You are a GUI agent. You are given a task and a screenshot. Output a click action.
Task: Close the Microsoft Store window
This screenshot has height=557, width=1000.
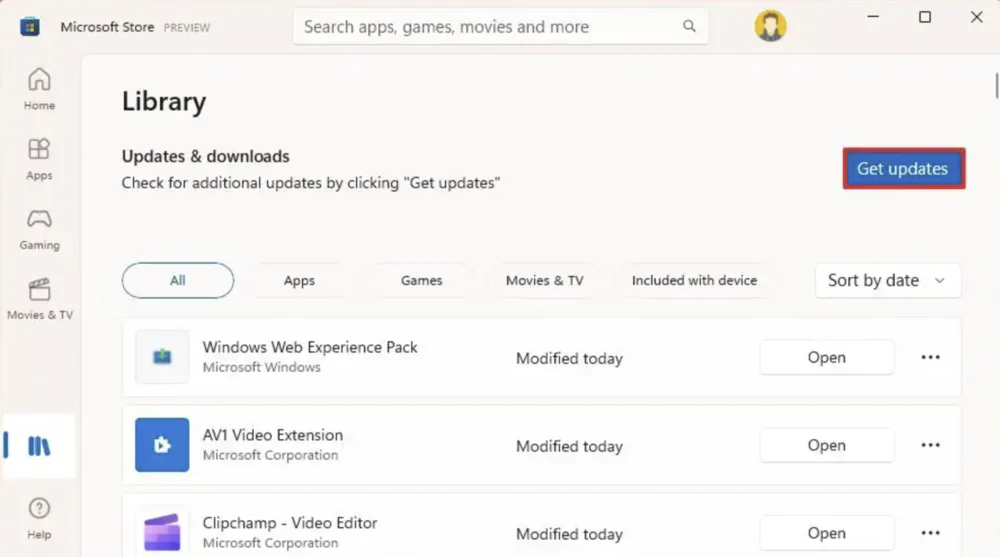pos(976,17)
